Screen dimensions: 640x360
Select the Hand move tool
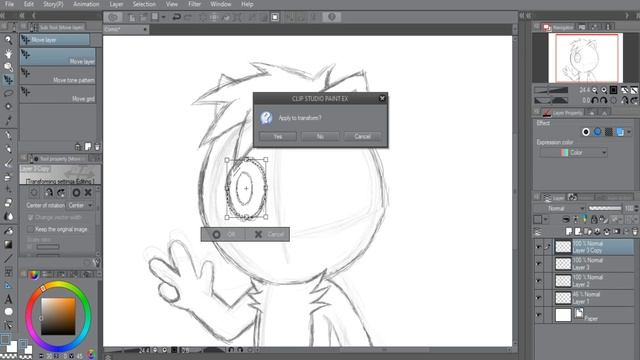8,53
